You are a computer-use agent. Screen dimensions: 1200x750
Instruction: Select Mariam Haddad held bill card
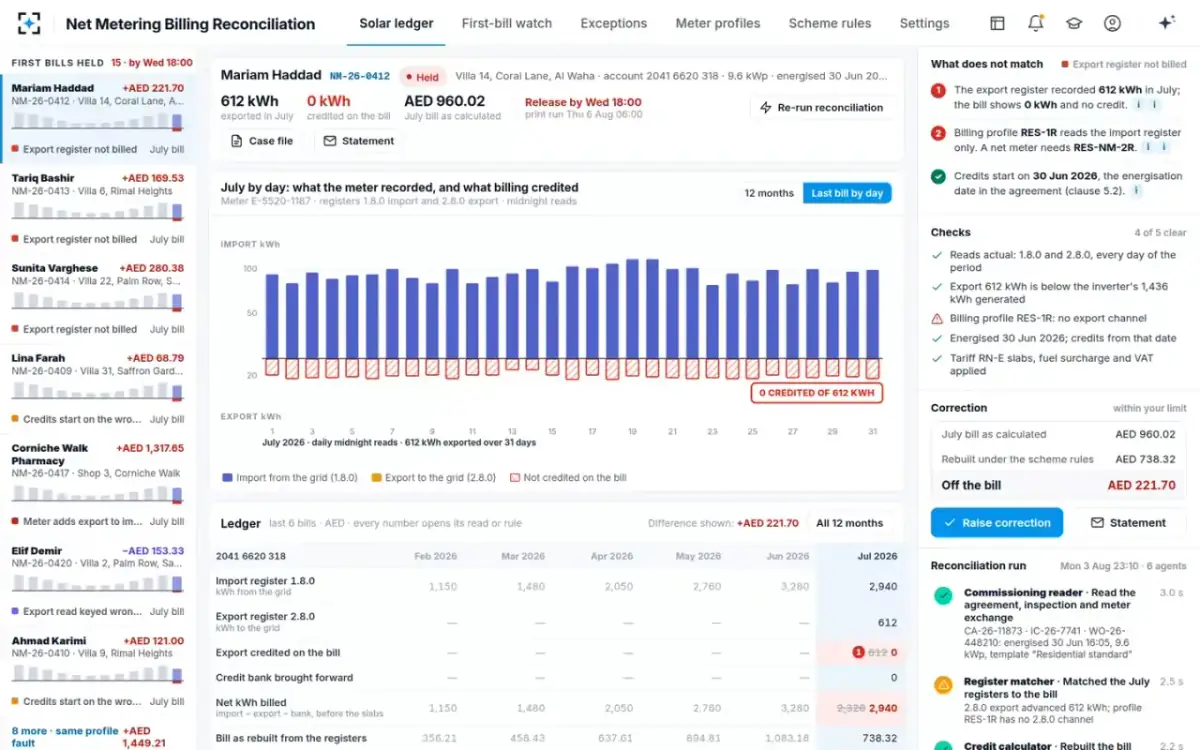coord(98,118)
